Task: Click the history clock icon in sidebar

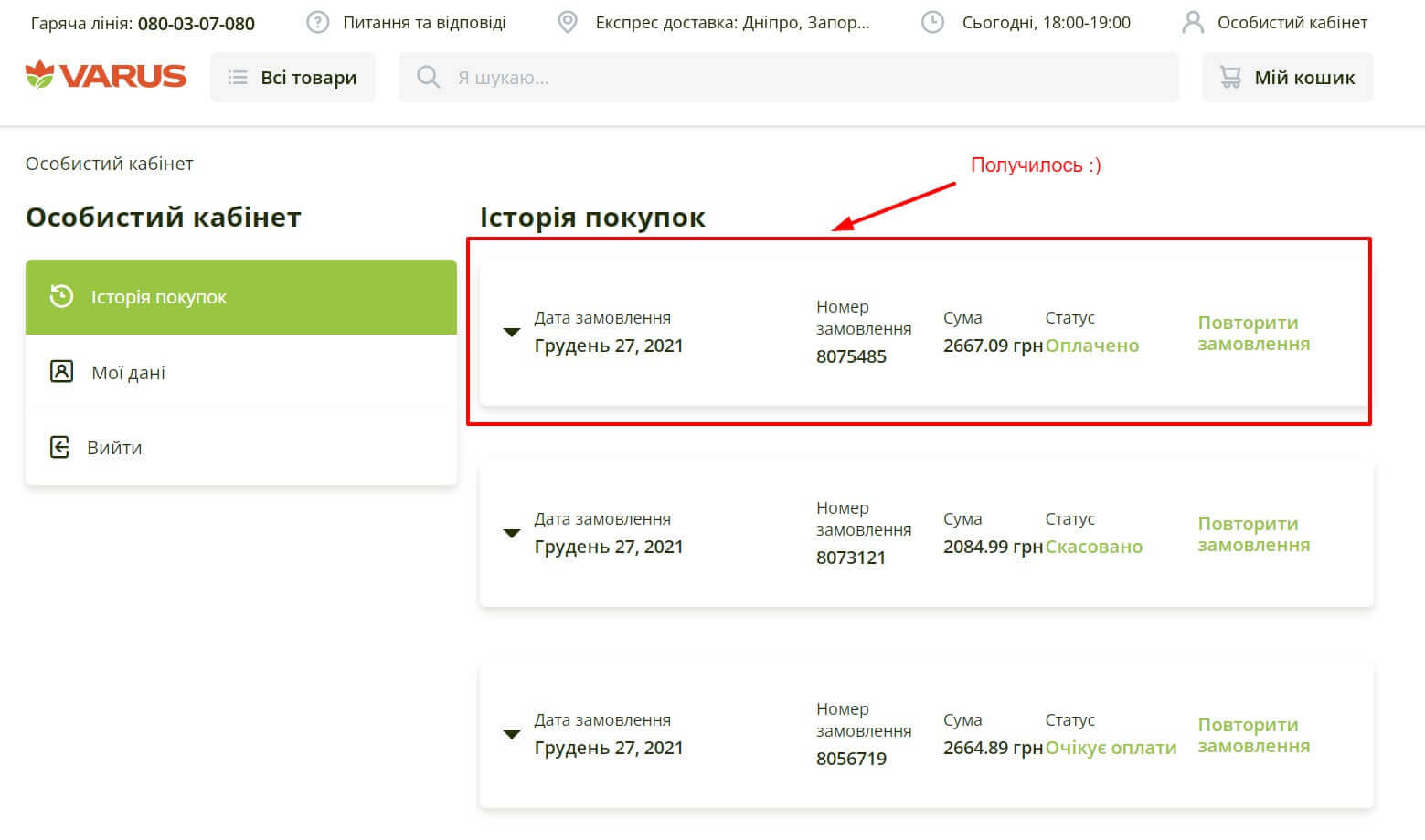Action: point(61,296)
